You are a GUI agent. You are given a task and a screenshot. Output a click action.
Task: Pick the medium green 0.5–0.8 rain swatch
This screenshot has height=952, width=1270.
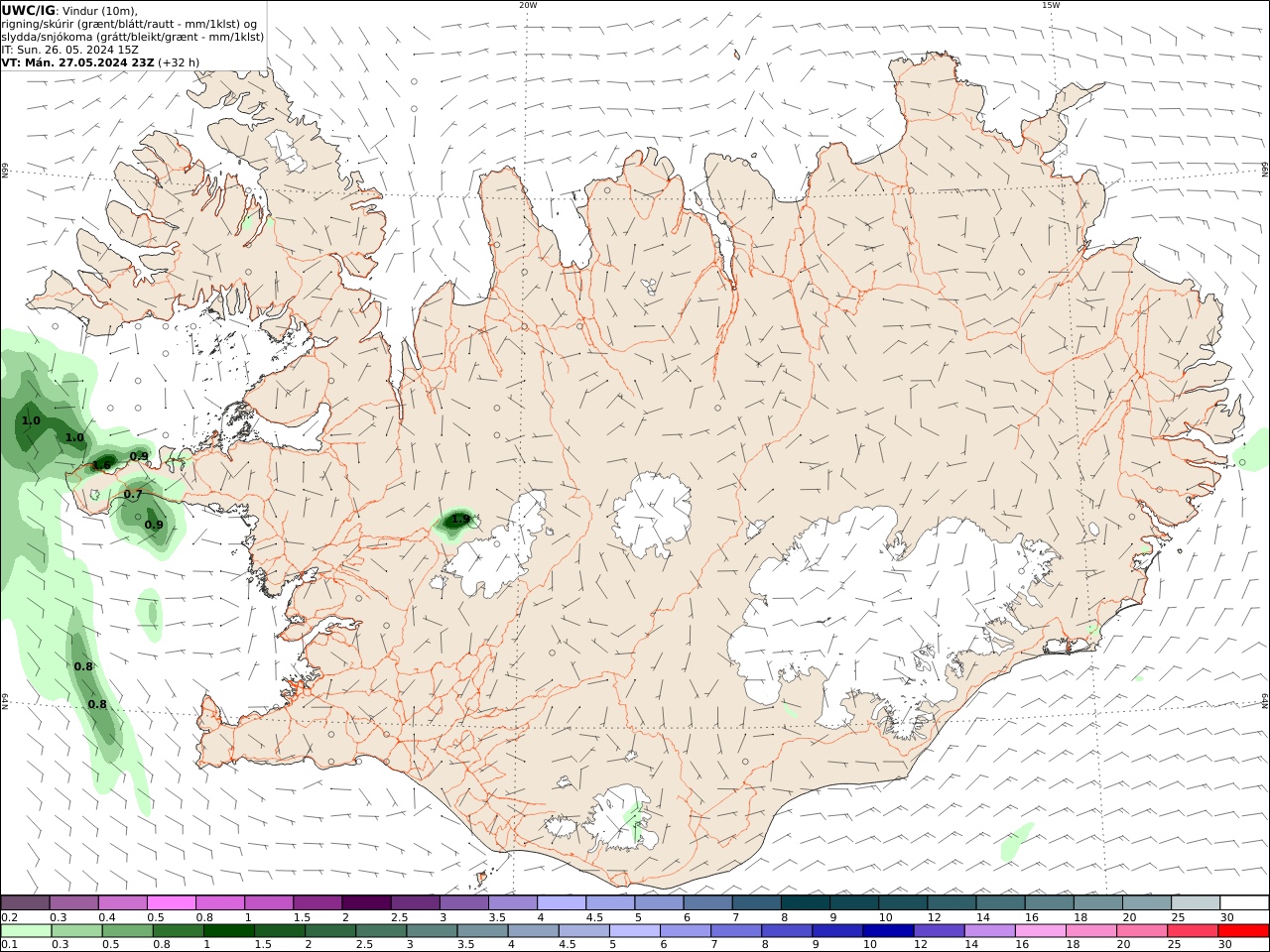coord(127,931)
